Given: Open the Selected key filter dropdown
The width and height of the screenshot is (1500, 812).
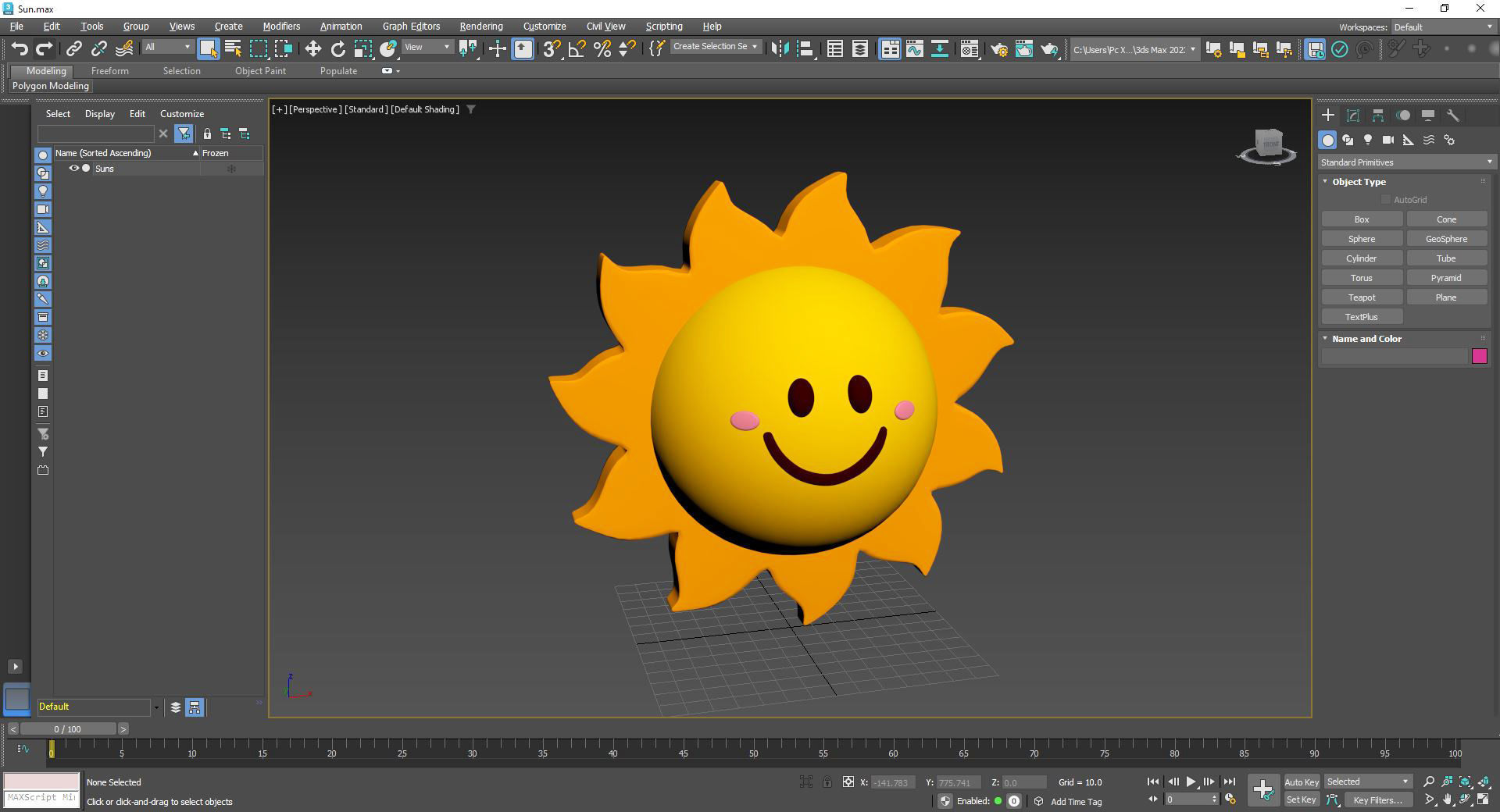Looking at the screenshot, I should pos(1368,782).
